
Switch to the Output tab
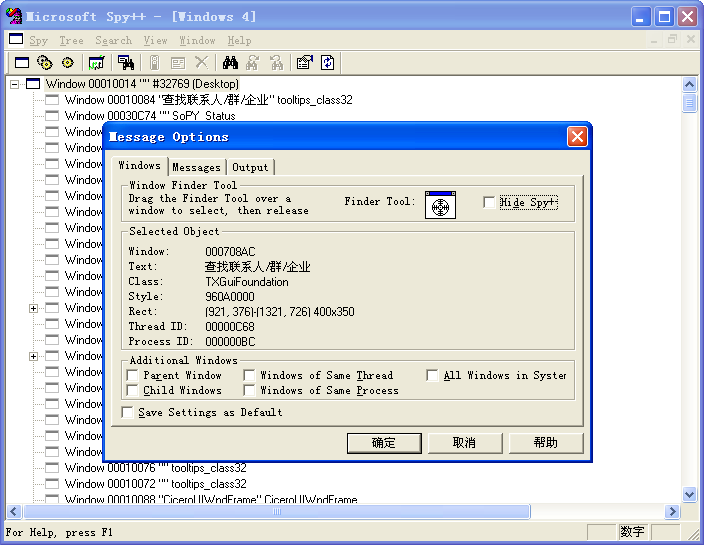pyautogui.click(x=250, y=167)
